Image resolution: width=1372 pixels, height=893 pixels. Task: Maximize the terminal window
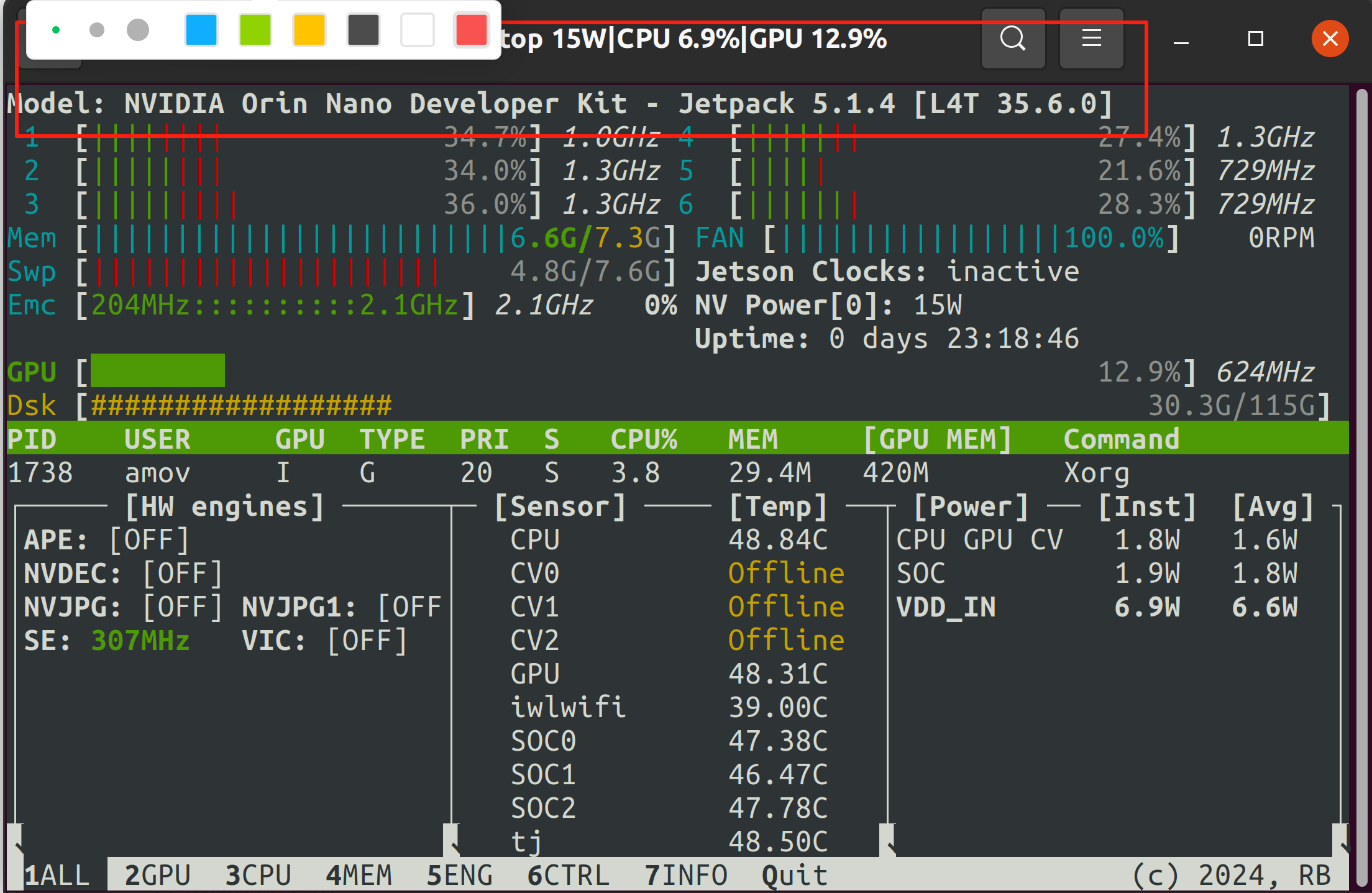pyautogui.click(x=1255, y=39)
